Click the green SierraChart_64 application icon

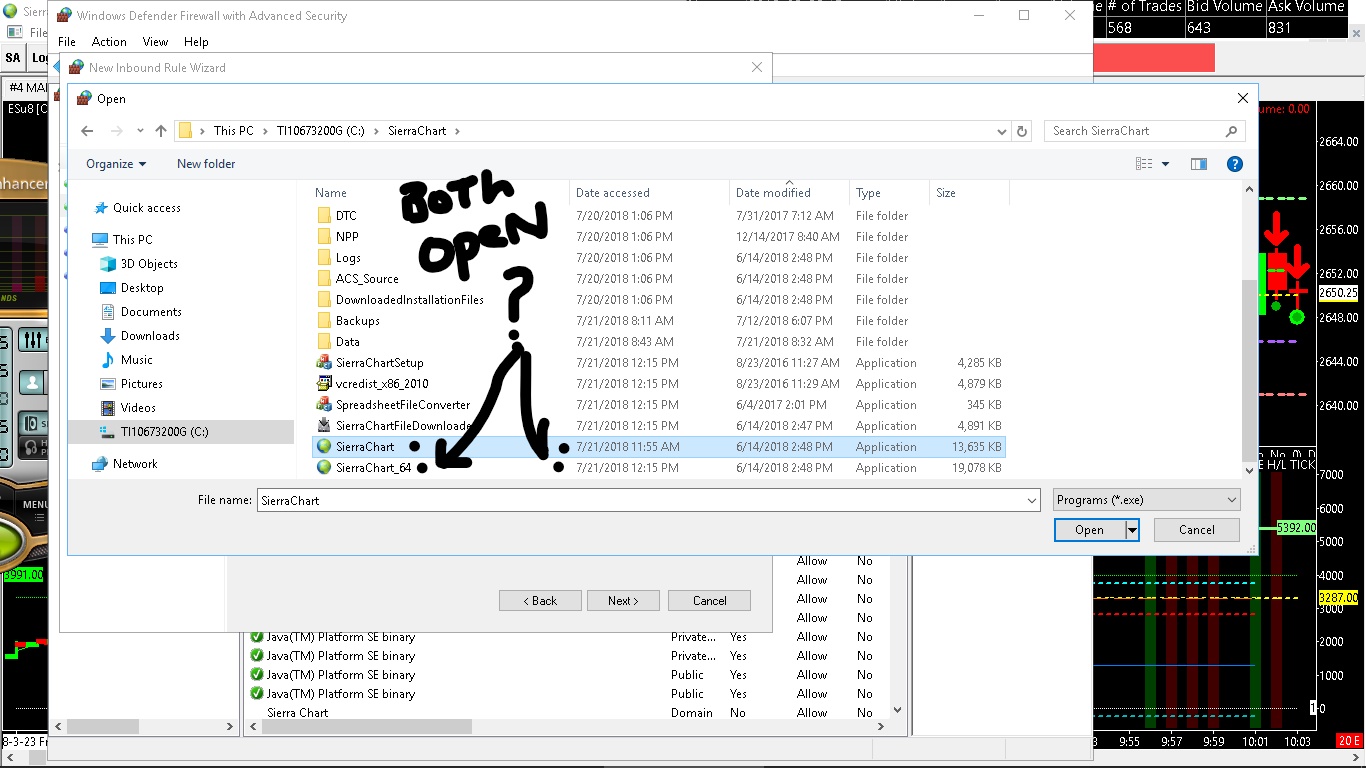pyautogui.click(x=324, y=468)
